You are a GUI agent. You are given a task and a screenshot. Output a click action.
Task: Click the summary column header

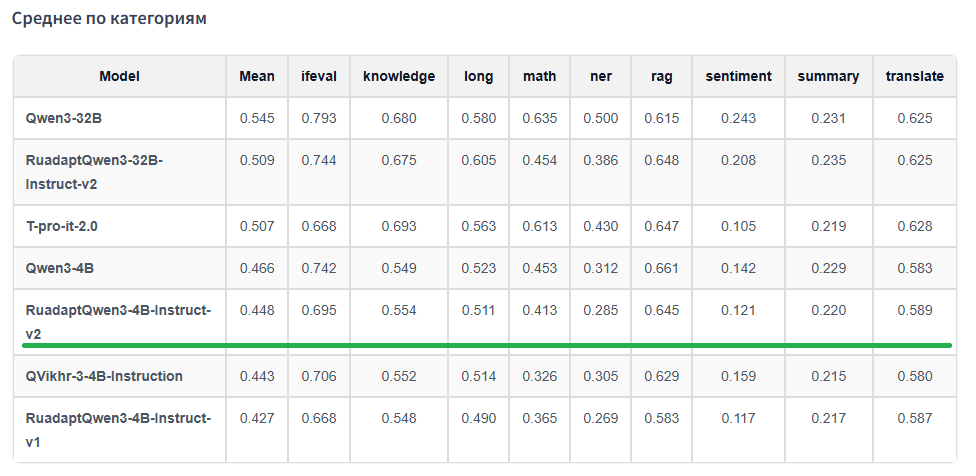coord(828,76)
